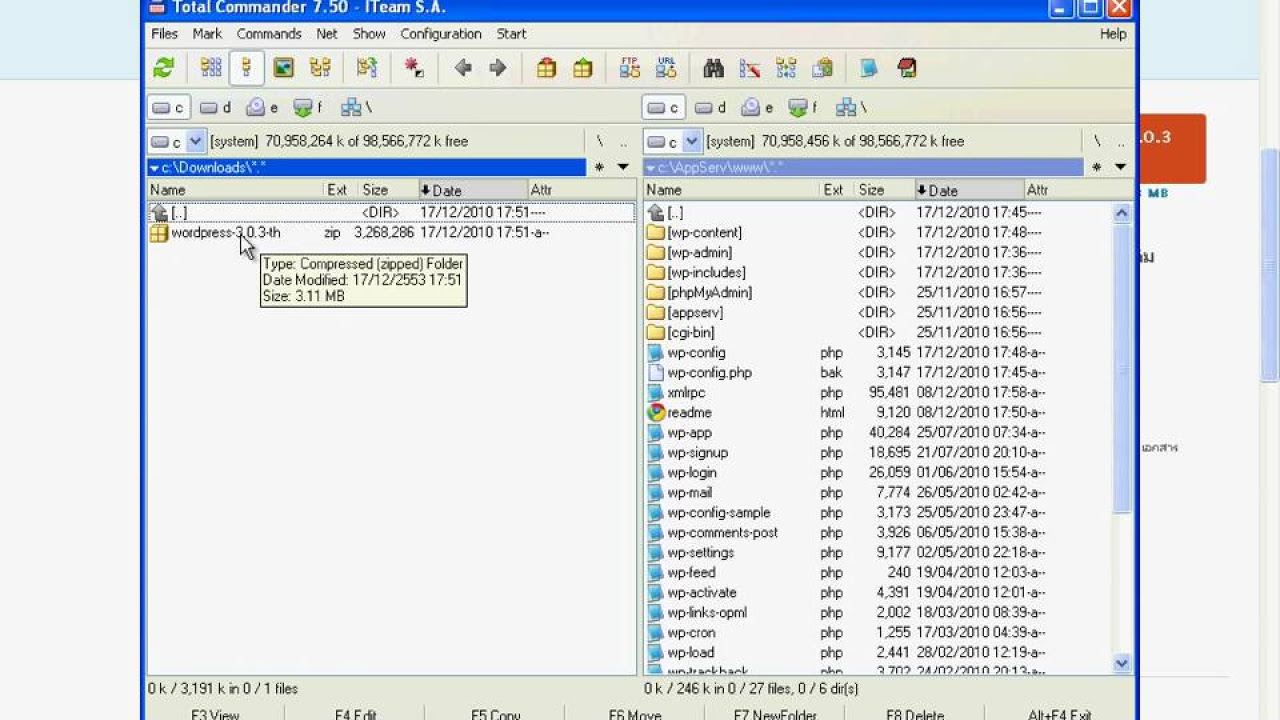This screenshot has height=720, width=1280.
Task: Open the Help menu
Action: pyautogui.click(x=1113, y=33)
